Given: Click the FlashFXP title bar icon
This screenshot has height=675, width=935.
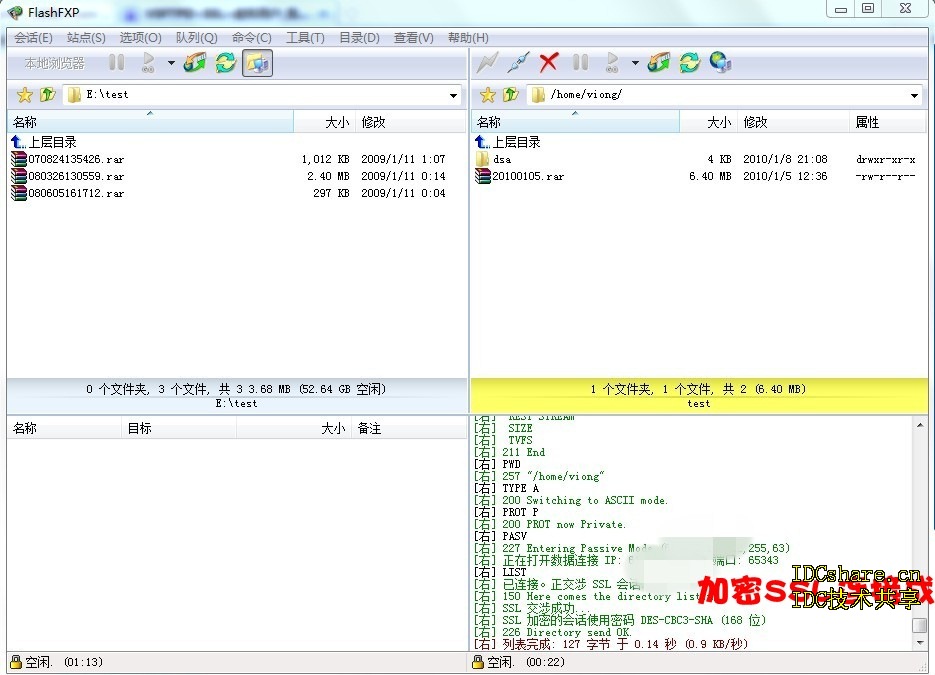Looking at the screenshot, I should (16, 12).
